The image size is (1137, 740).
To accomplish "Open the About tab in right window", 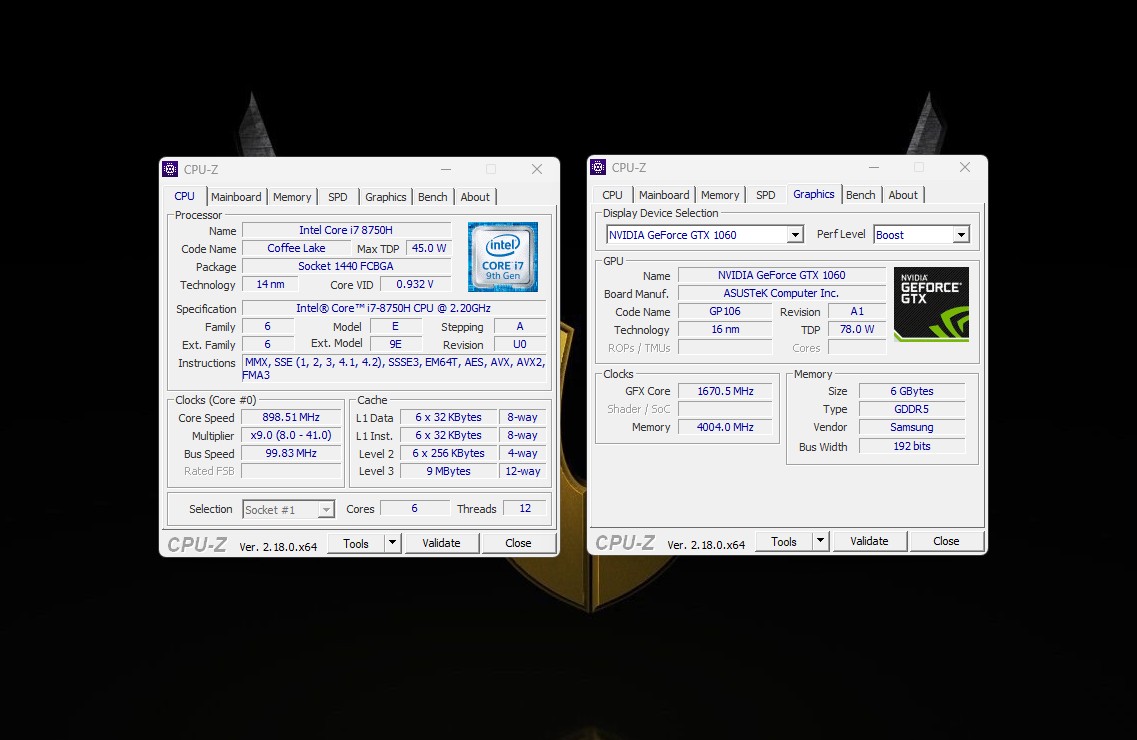I will (903, 195).
